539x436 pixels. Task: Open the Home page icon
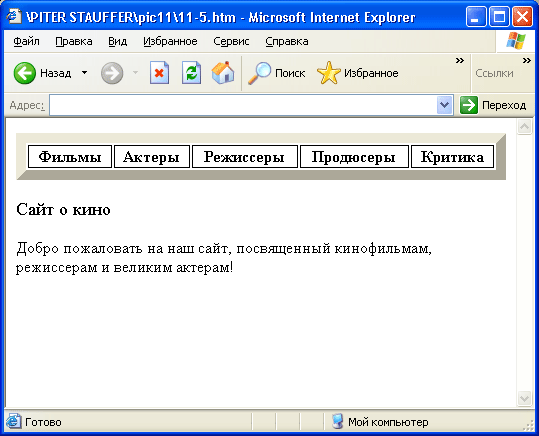click(x=223, y=73)
